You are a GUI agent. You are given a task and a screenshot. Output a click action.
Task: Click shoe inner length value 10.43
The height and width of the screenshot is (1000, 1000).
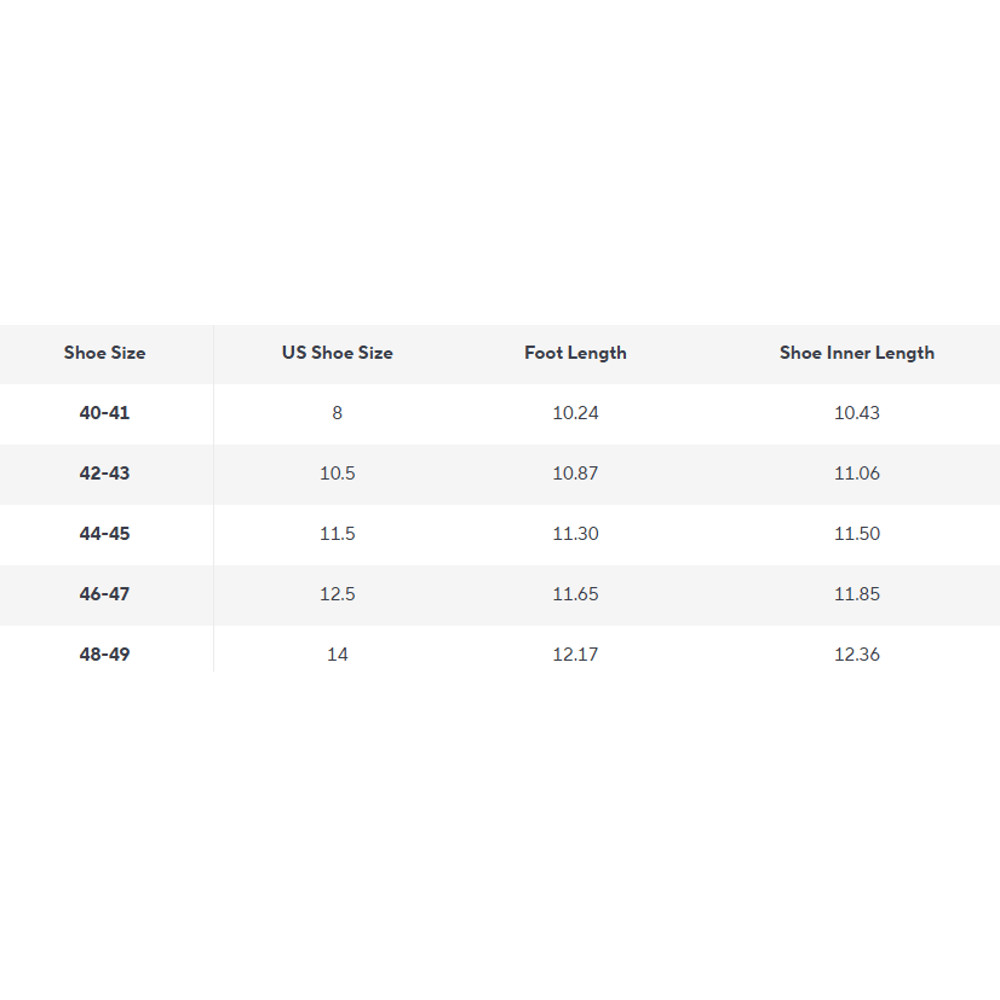pyautogui.click(x=857, y=413)
